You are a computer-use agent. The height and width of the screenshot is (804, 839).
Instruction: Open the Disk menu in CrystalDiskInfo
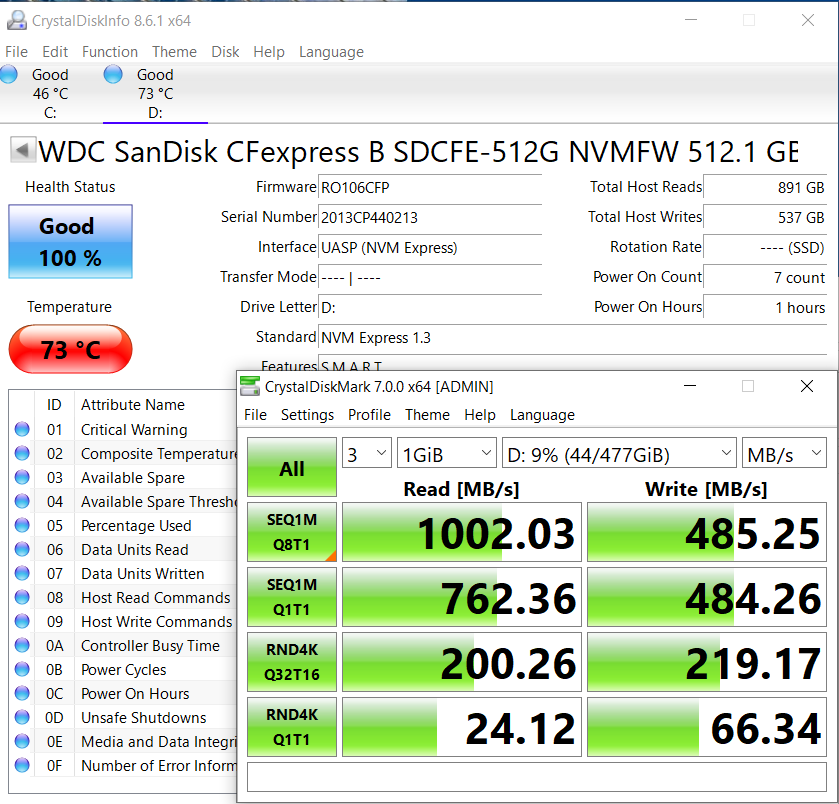226,52
